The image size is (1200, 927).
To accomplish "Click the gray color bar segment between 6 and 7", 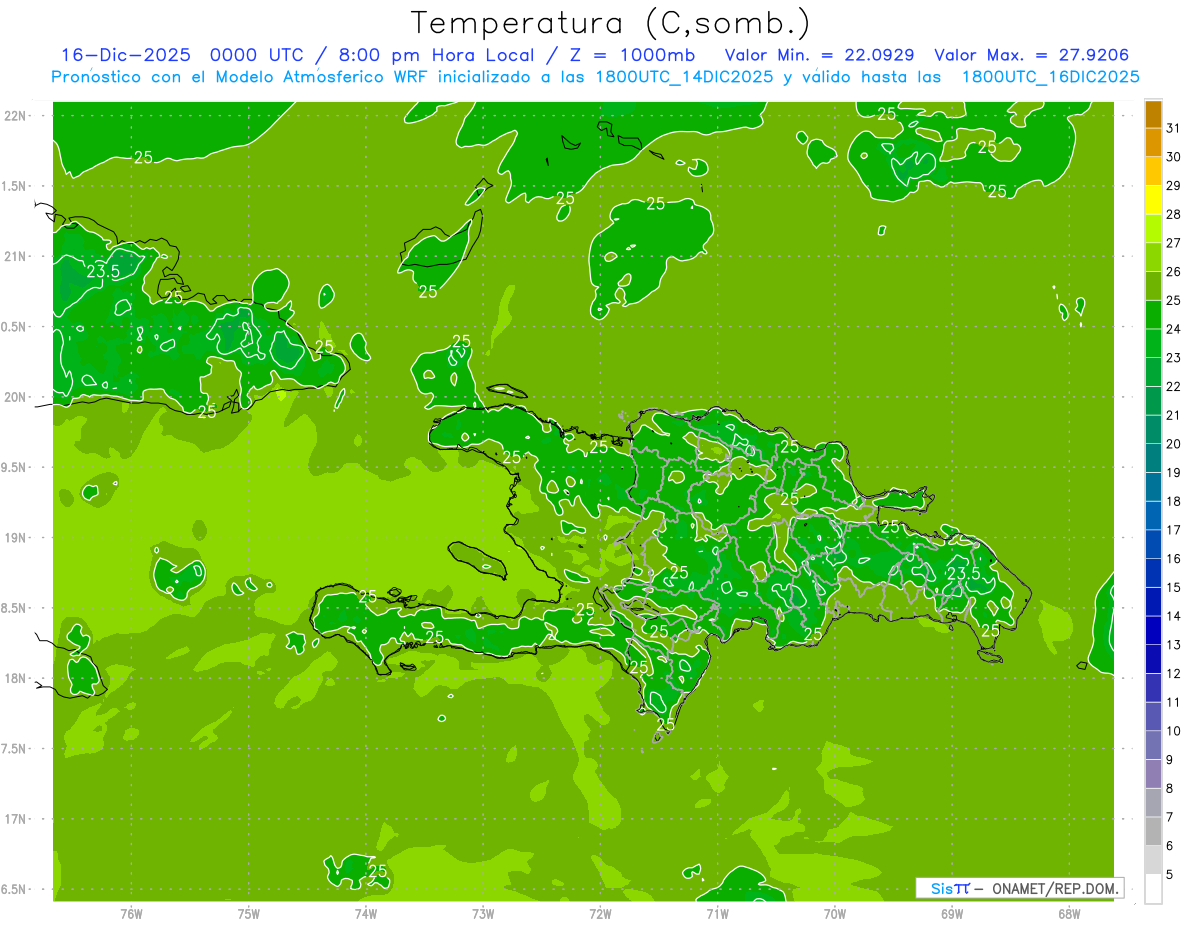I will [1153, 832].
